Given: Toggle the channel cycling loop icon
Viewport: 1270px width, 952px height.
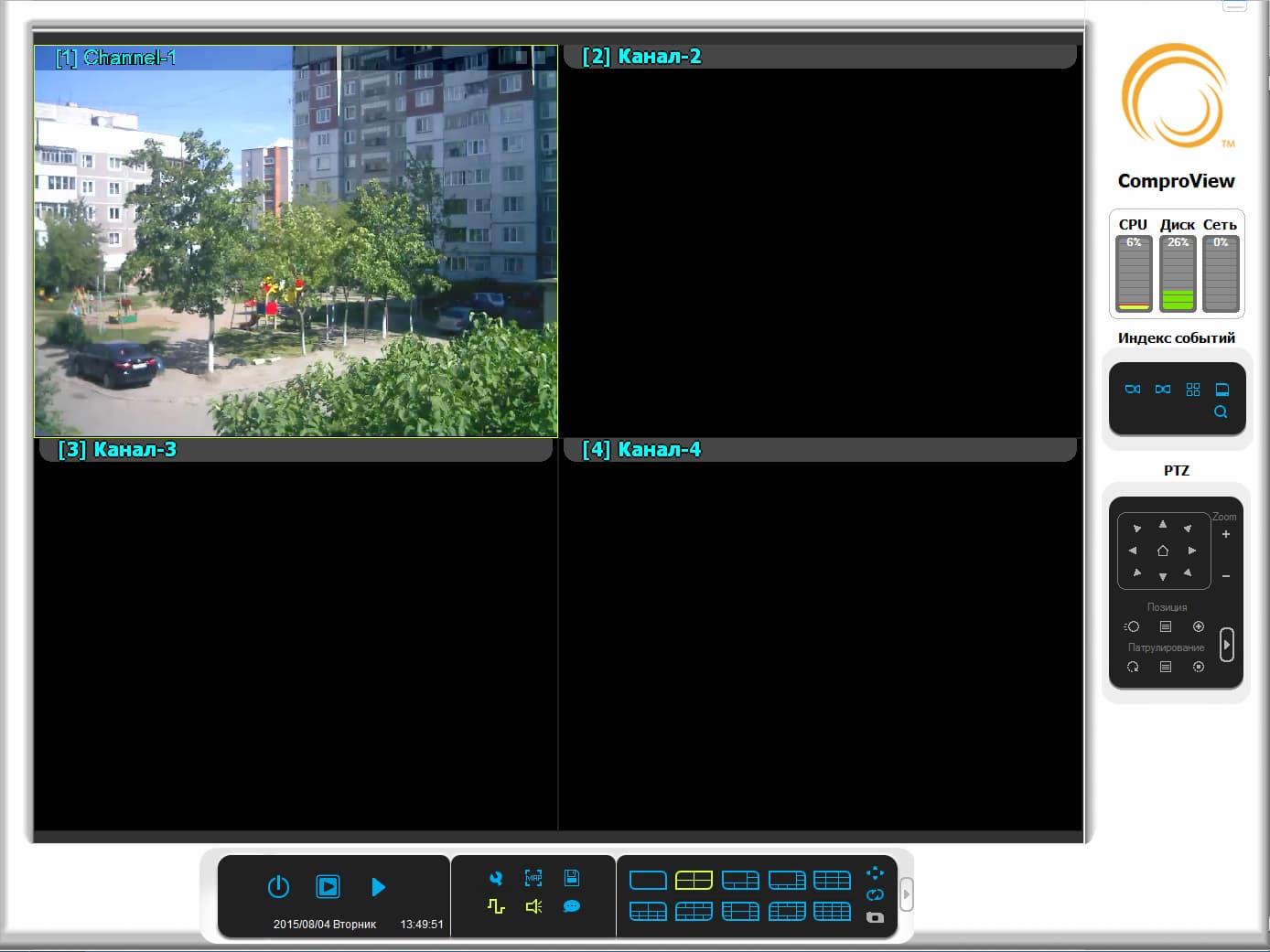Looking at the screenshot, I should tap(875, 895).
